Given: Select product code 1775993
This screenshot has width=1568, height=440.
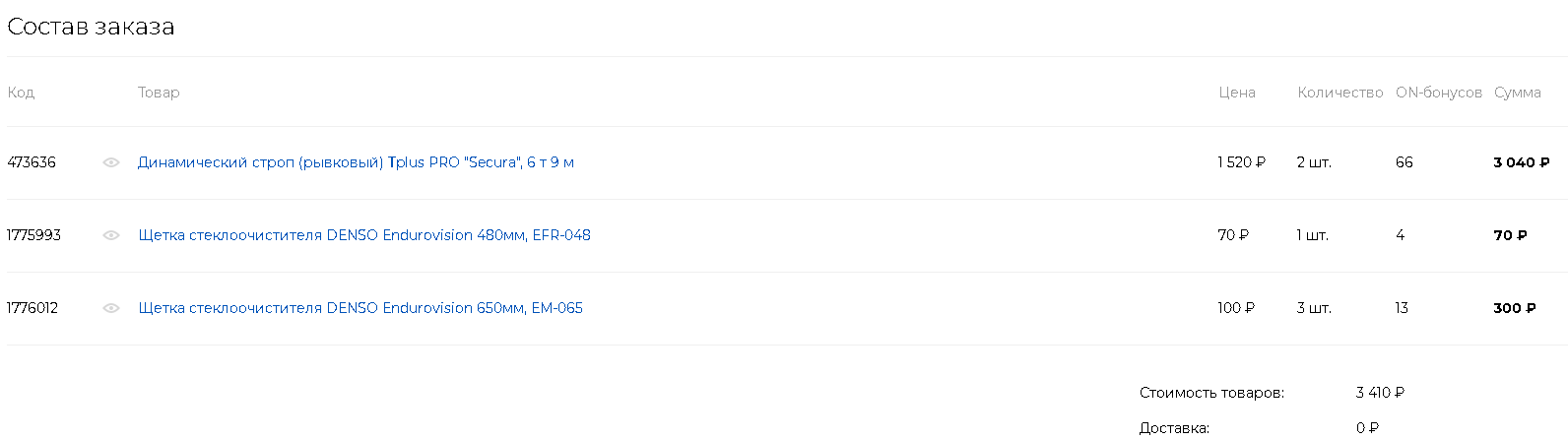Looking at the screenshot, I should 33,235.
